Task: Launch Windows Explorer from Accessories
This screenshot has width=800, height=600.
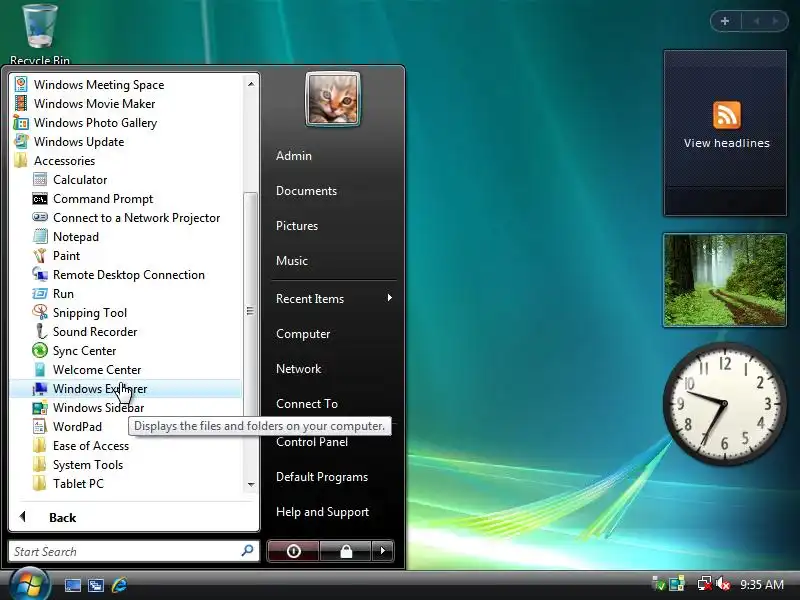Action: point(126,389)
